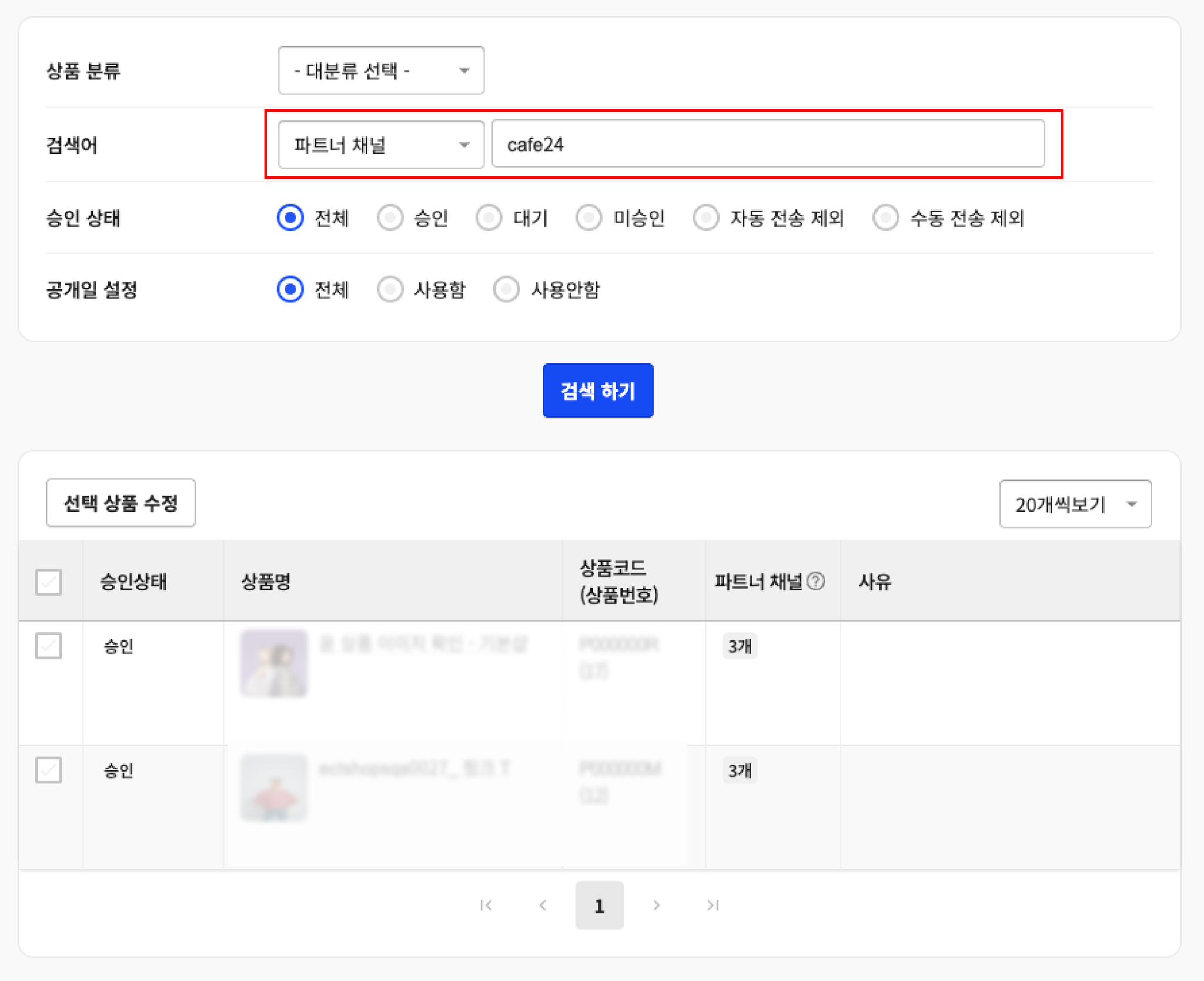Open the first product thumbnail image
This screenshot has width=1204, height=981.
(274, 663)
